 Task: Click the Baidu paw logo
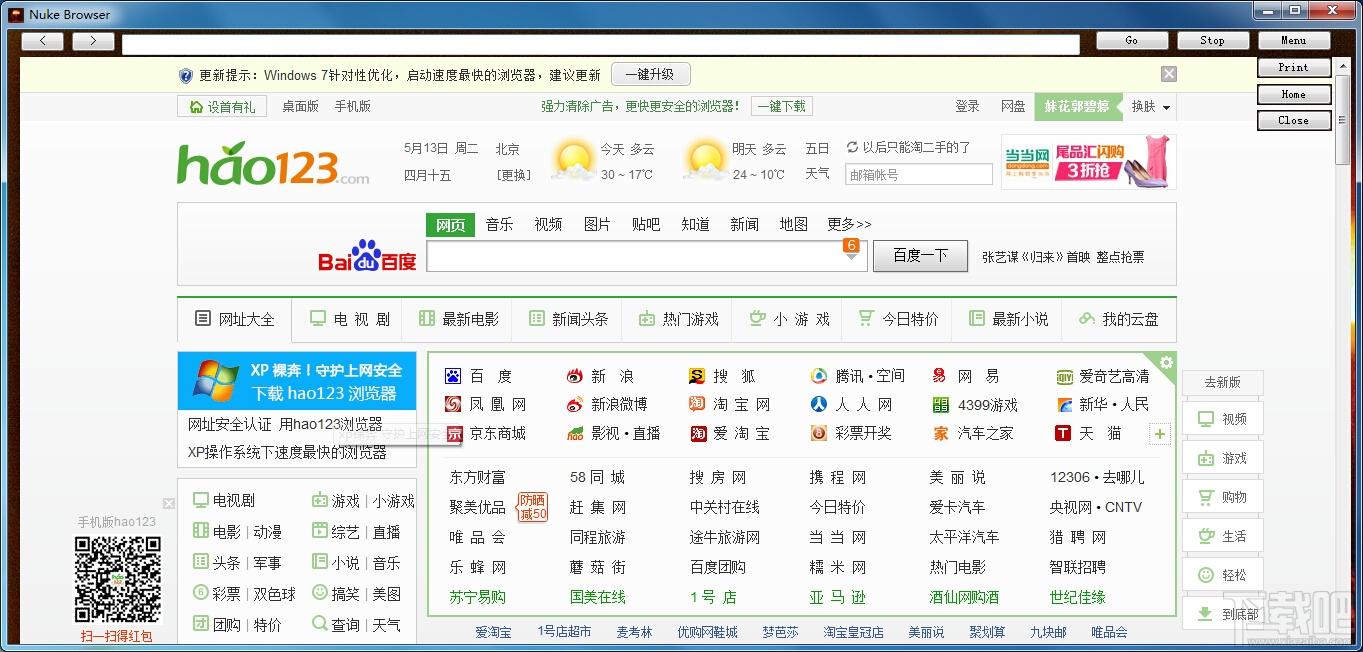(367, 256)
